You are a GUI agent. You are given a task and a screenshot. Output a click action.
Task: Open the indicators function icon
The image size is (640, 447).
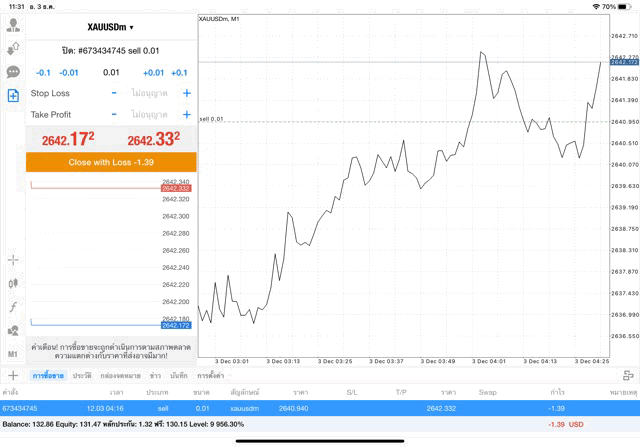pos(13,307)
